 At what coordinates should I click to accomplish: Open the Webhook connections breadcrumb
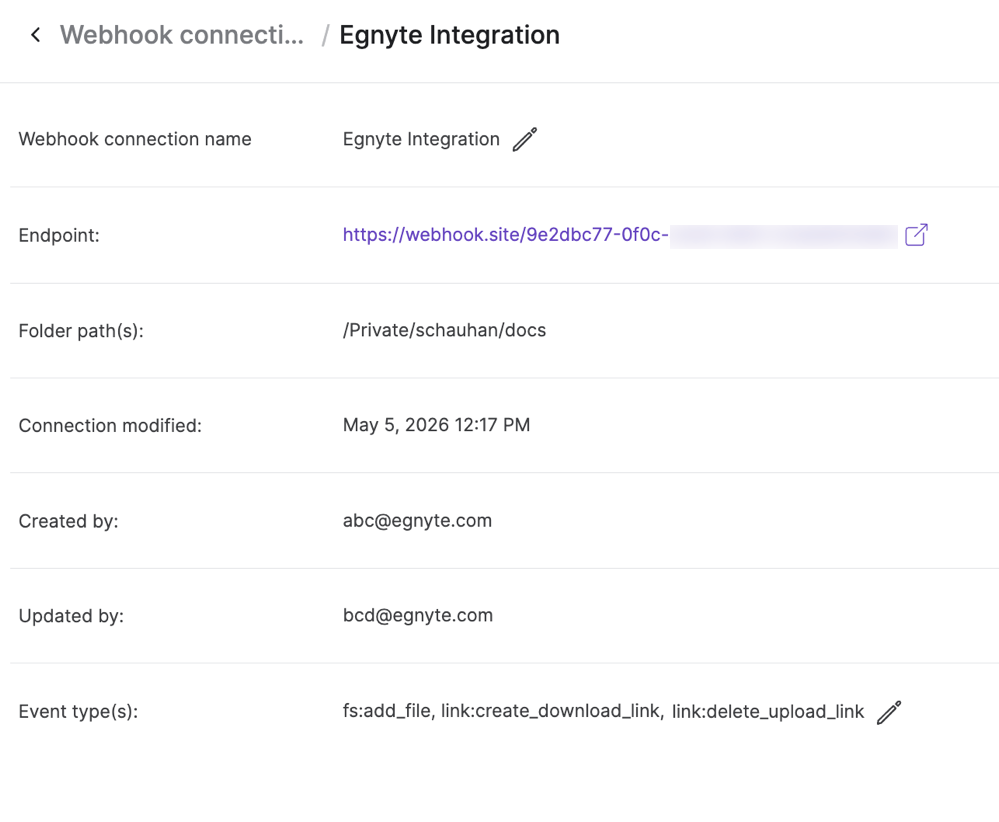click(x=182, y=35)
